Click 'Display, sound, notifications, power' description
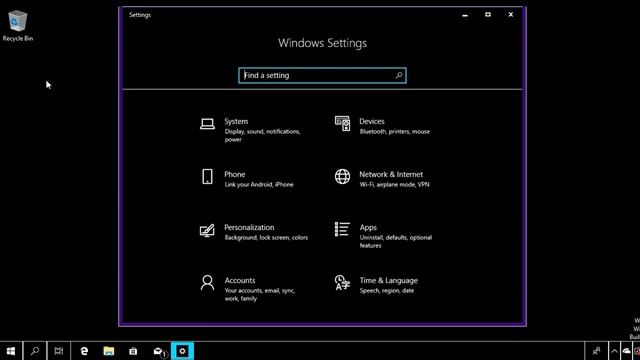Image resolution: width=640 pixels, height=360 pixels. click(x=262, y=136)
